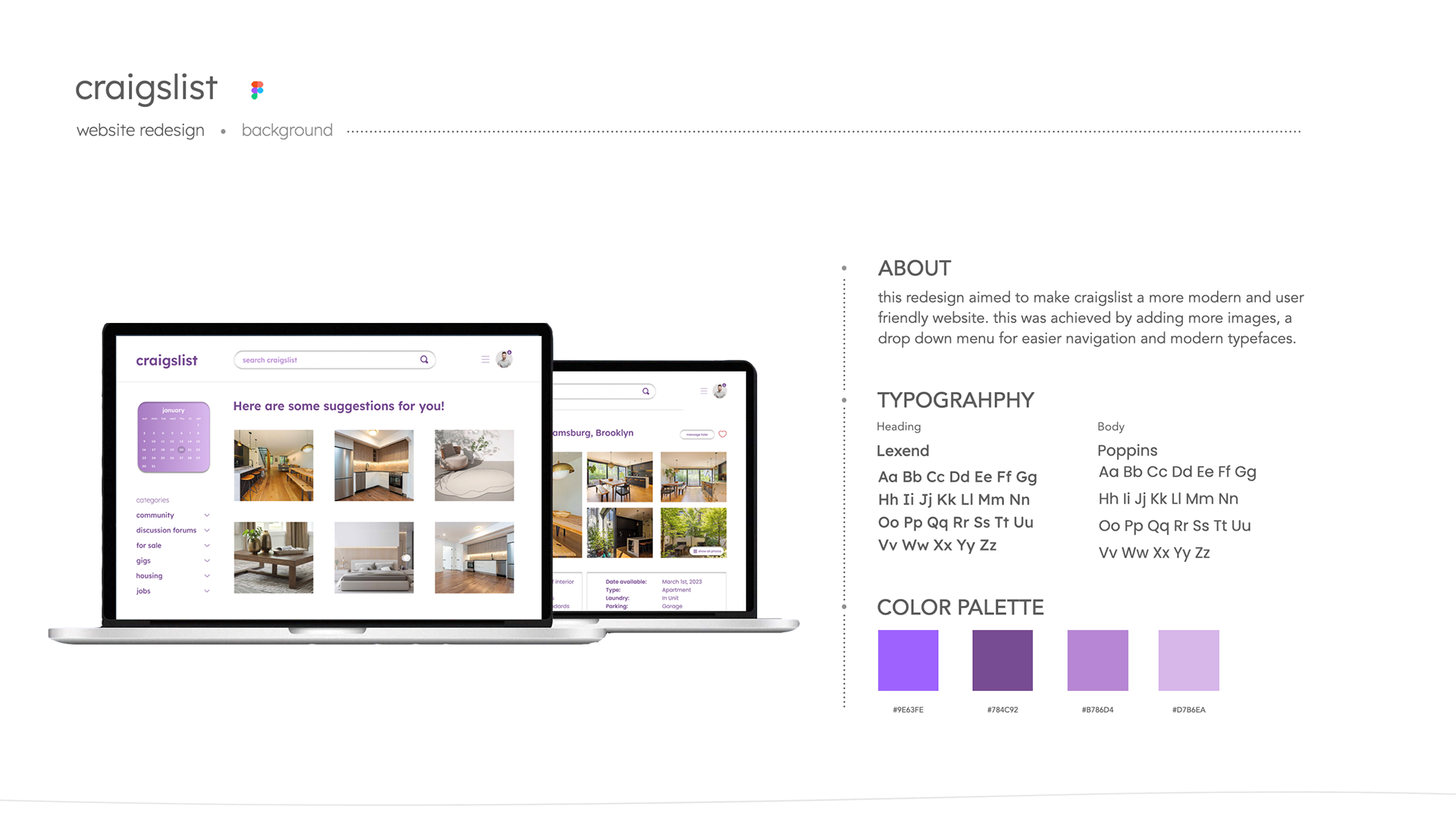Click the Brooklyn listing title on back laptop
Image resolution: width=1456 pixels, height=816 pixels.
pos(593,433)
